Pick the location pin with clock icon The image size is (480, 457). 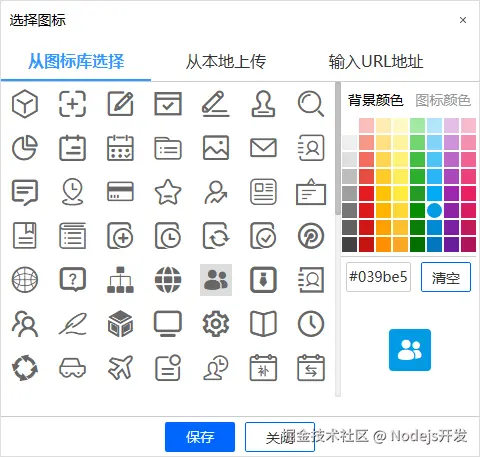72,192
